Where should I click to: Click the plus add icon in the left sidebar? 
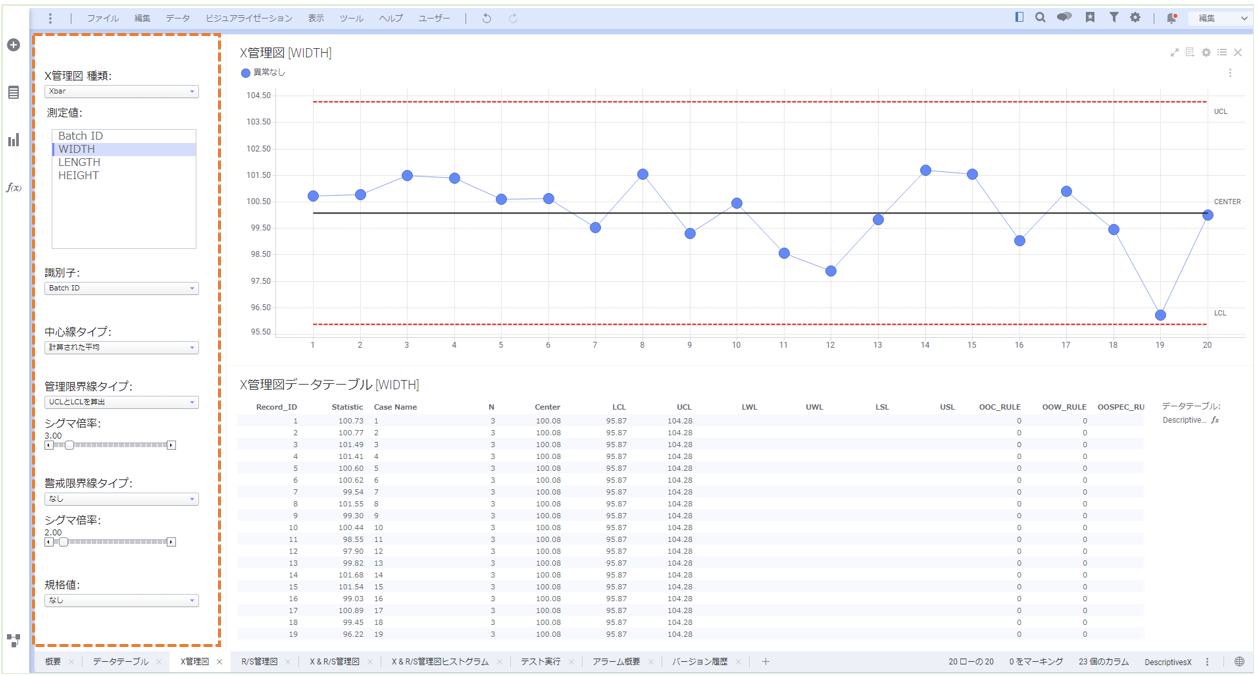pyautogui.click(x=13, y=45)
